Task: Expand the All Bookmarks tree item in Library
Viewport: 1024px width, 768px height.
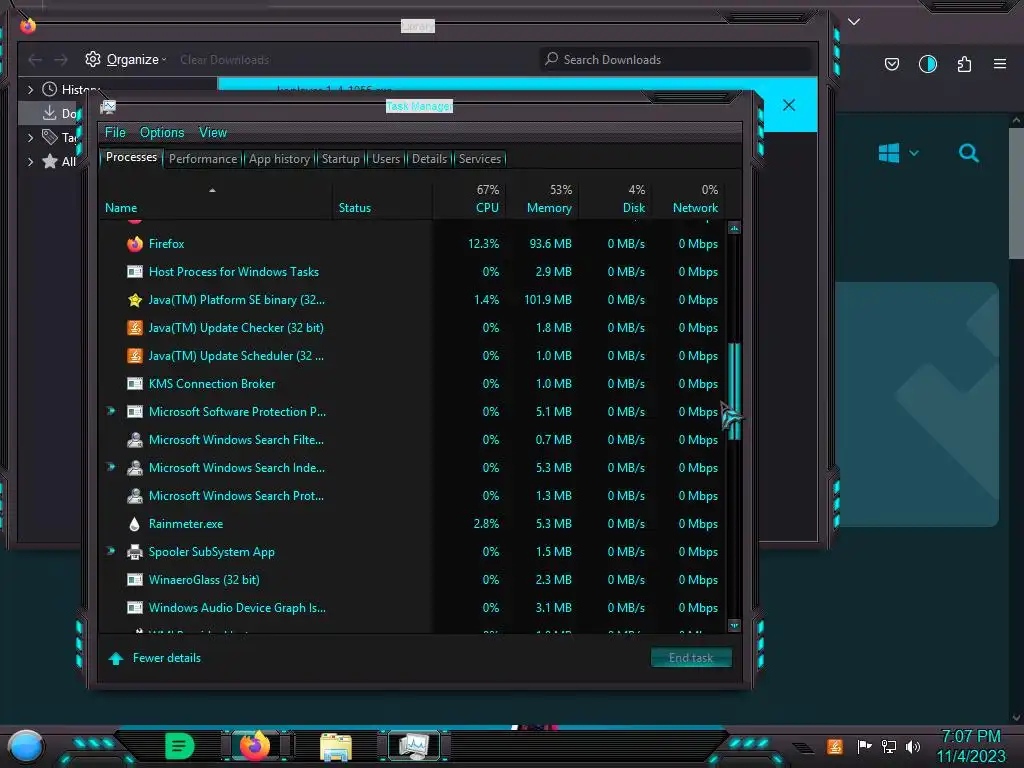Action: click(x=30, y=162)
